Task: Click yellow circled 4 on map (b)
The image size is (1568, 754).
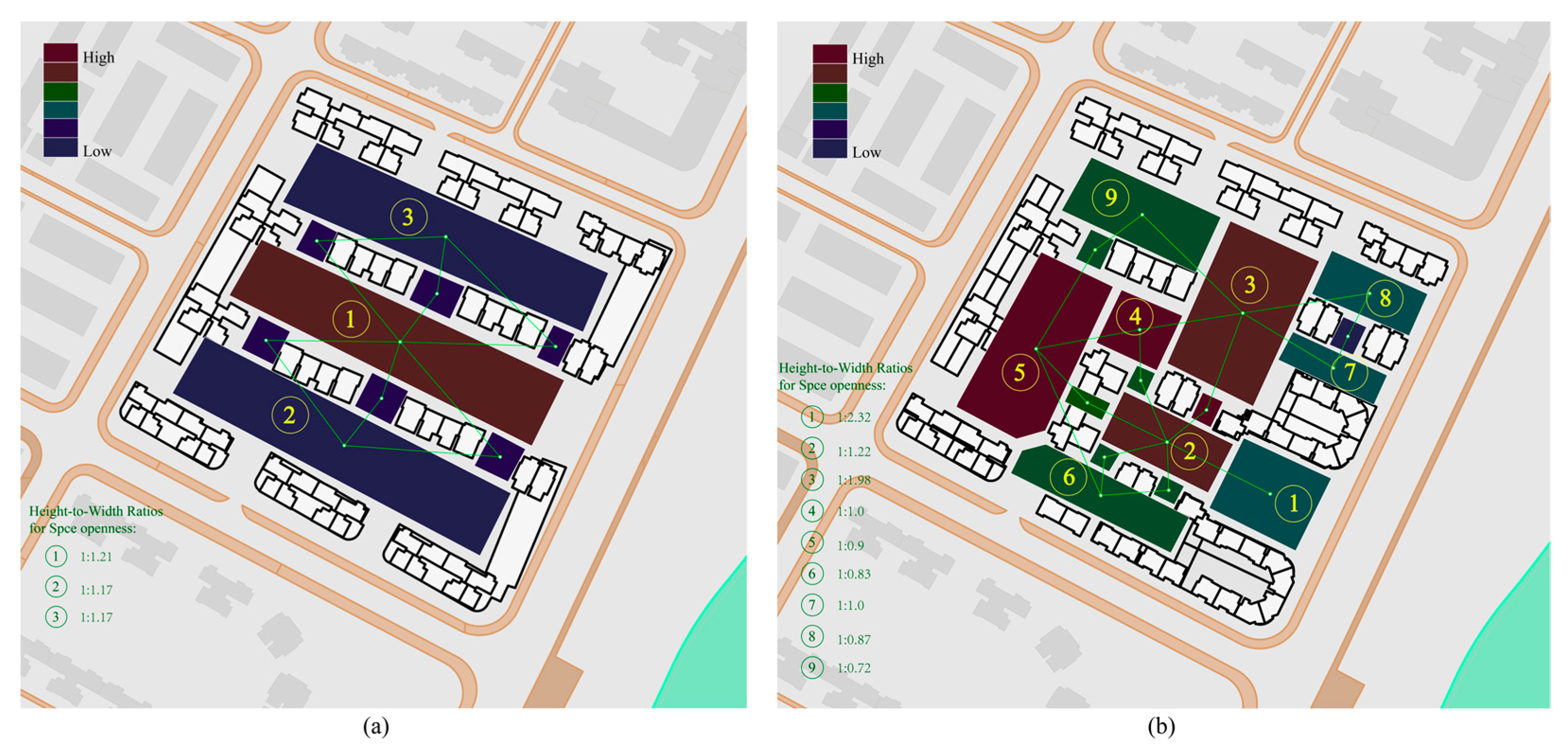Action: point(1135,316)
